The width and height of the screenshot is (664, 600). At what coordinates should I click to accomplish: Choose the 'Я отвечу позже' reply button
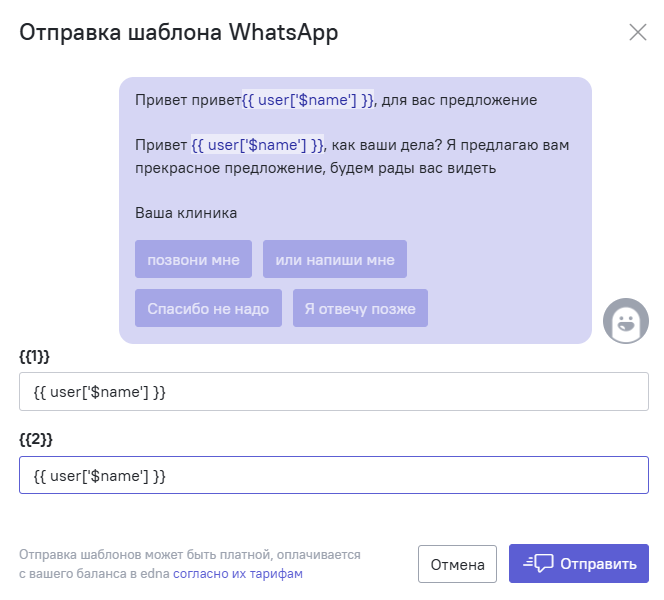[x=360, y=308]
